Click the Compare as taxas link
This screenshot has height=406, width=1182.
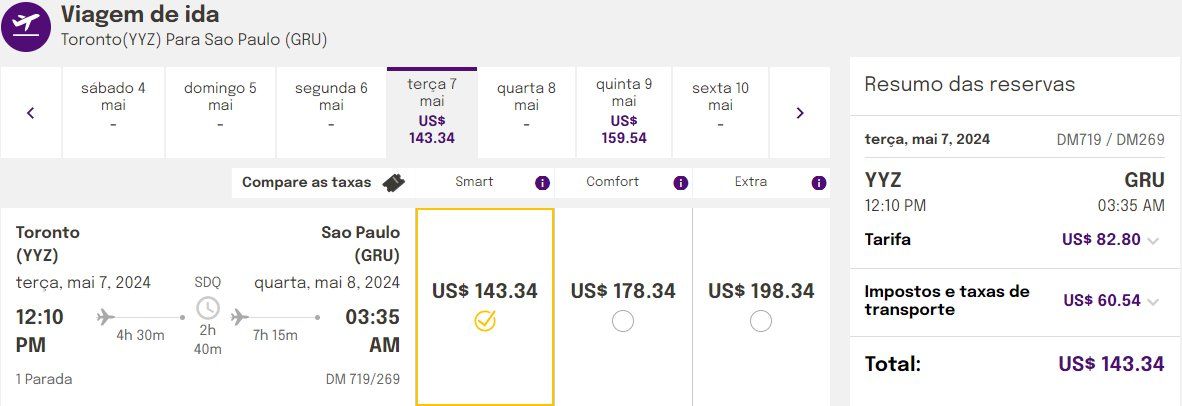click(307, 182)
